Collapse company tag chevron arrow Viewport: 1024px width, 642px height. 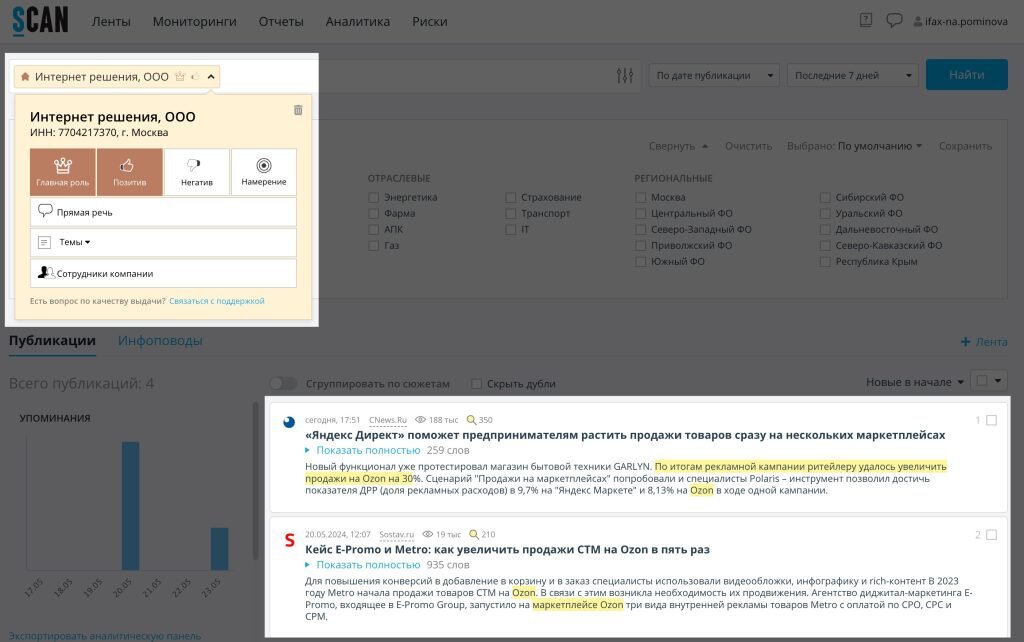click(x=211, y=76)
